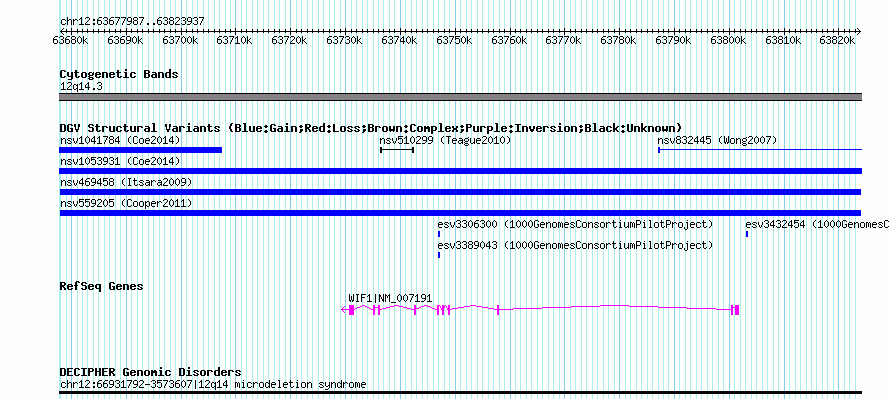Image resolution: width=890 pixels, height=399 pixels.
Task: Click the small blue esv3306300 variant mark
Action: 439,234
